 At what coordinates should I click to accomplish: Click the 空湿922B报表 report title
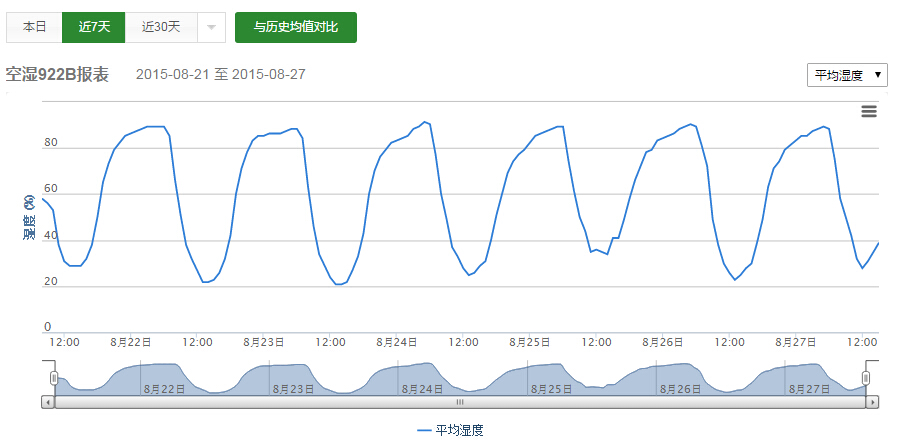[x=57, y=75]
